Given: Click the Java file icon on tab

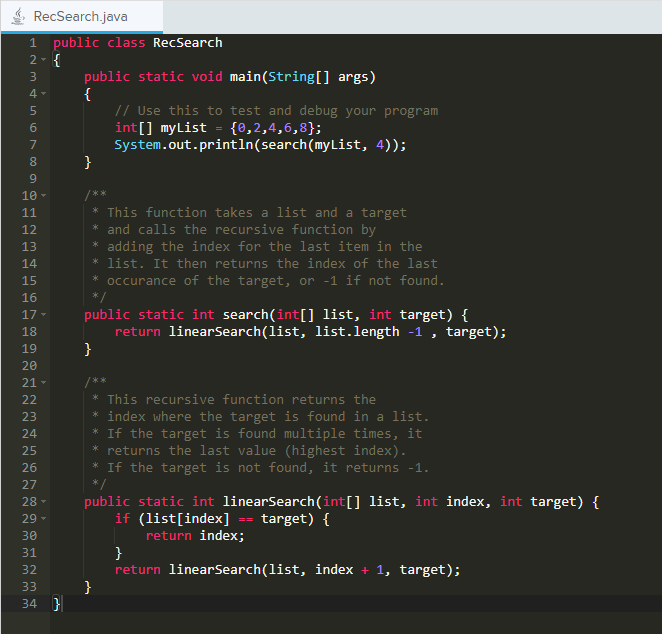Looking at the screenshot, I should pos(18,16).
